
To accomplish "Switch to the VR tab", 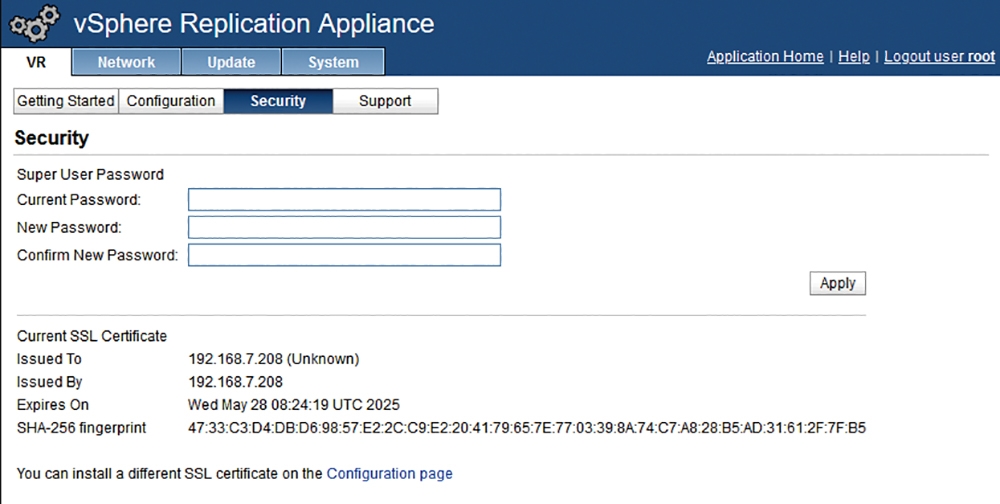I will 36,63.
